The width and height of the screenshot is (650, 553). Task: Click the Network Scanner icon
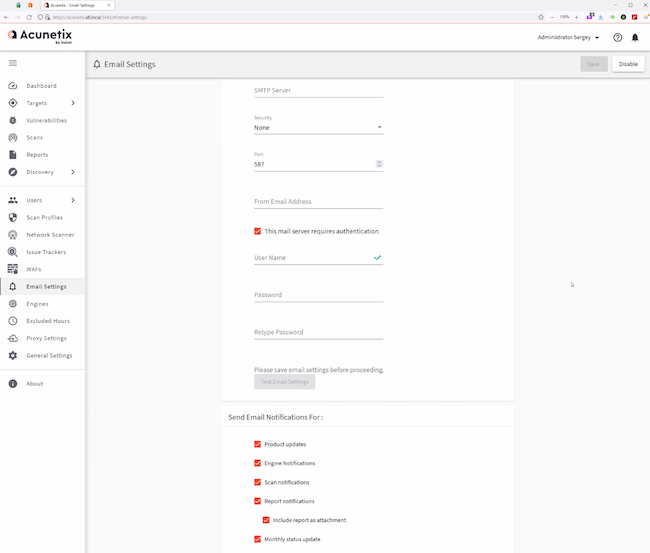click(13, 235)
